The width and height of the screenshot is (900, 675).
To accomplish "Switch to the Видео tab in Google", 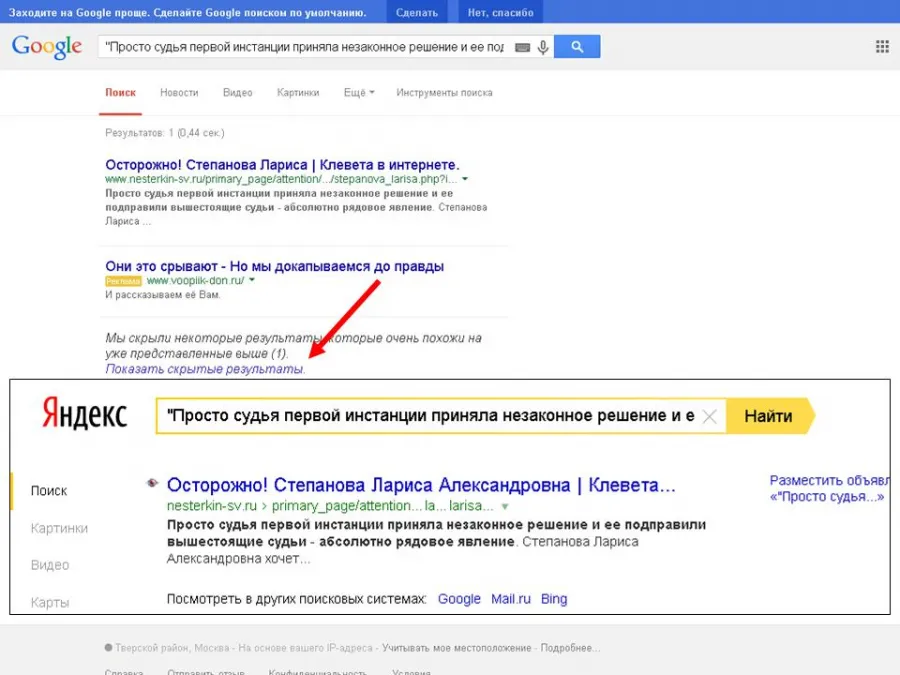I will (238, 92).
